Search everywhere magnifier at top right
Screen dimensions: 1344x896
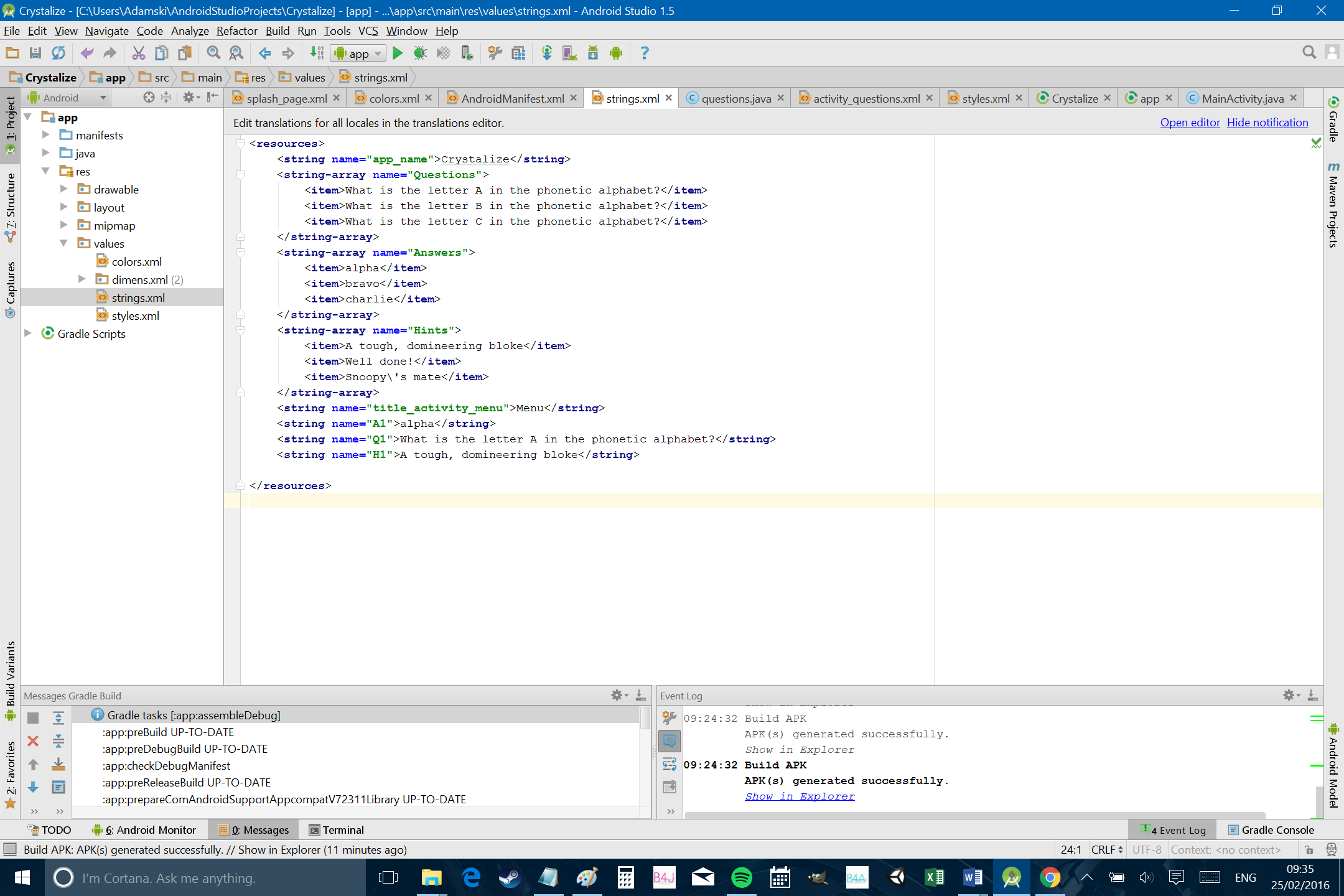click(x=1309, y=53)
